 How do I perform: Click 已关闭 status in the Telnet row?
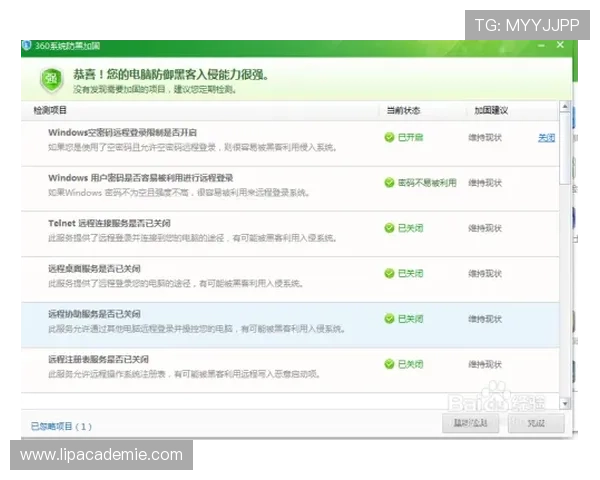coord(411,228)
